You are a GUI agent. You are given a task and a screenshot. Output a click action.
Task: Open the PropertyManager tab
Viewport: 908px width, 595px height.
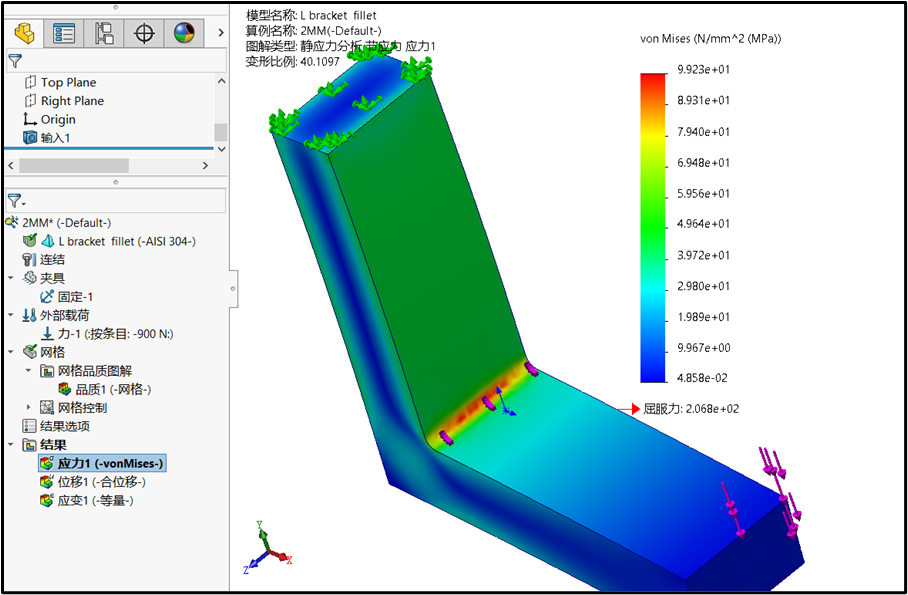[64, 33]
